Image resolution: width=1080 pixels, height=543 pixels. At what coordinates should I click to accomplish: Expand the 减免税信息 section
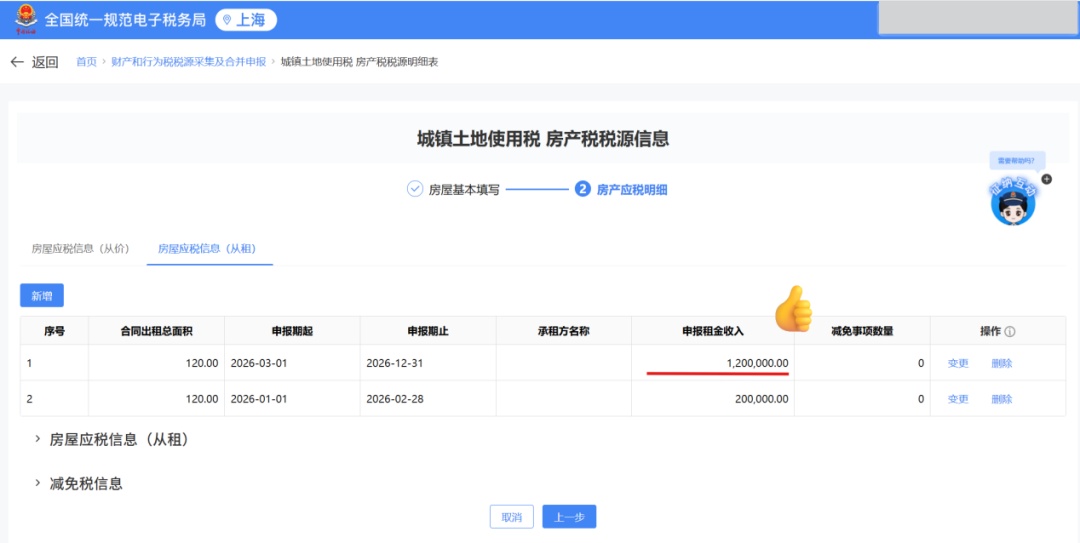38,483
